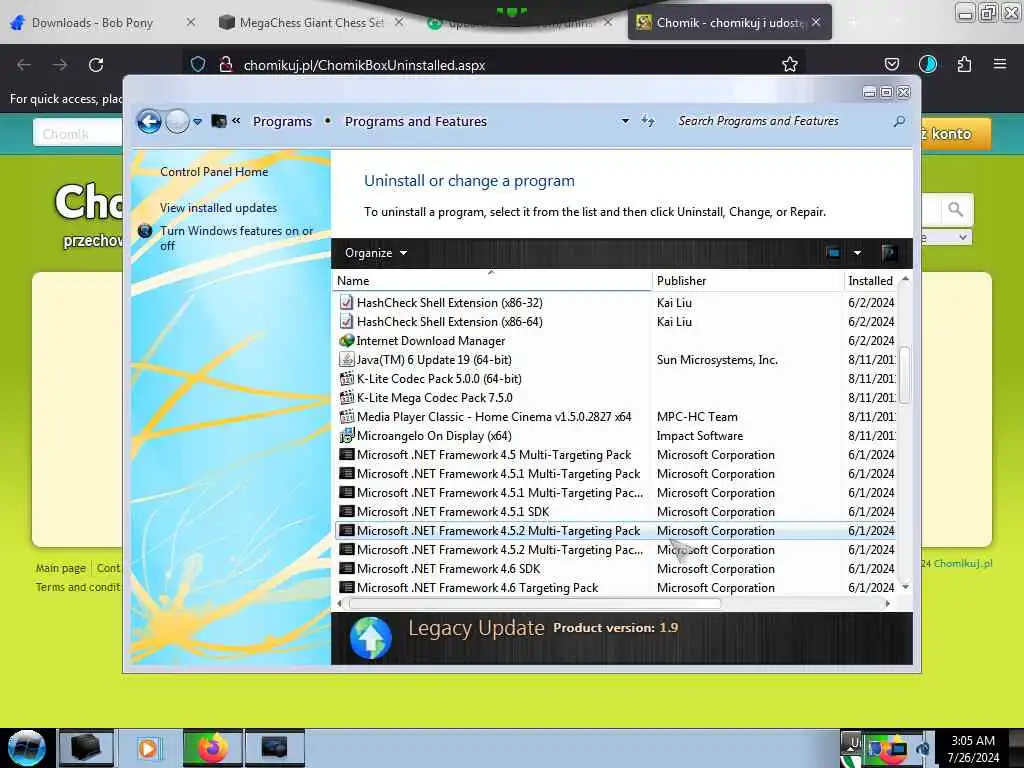Open the media player taskbar icon

pos(148,748)
